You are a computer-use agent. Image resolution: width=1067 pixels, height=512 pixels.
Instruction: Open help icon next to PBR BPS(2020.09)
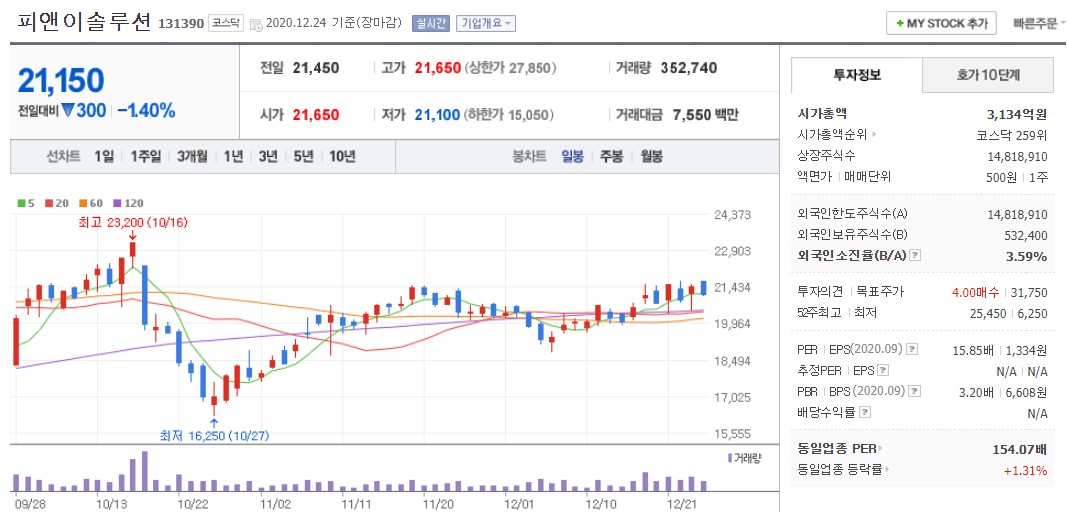point(913,391)
